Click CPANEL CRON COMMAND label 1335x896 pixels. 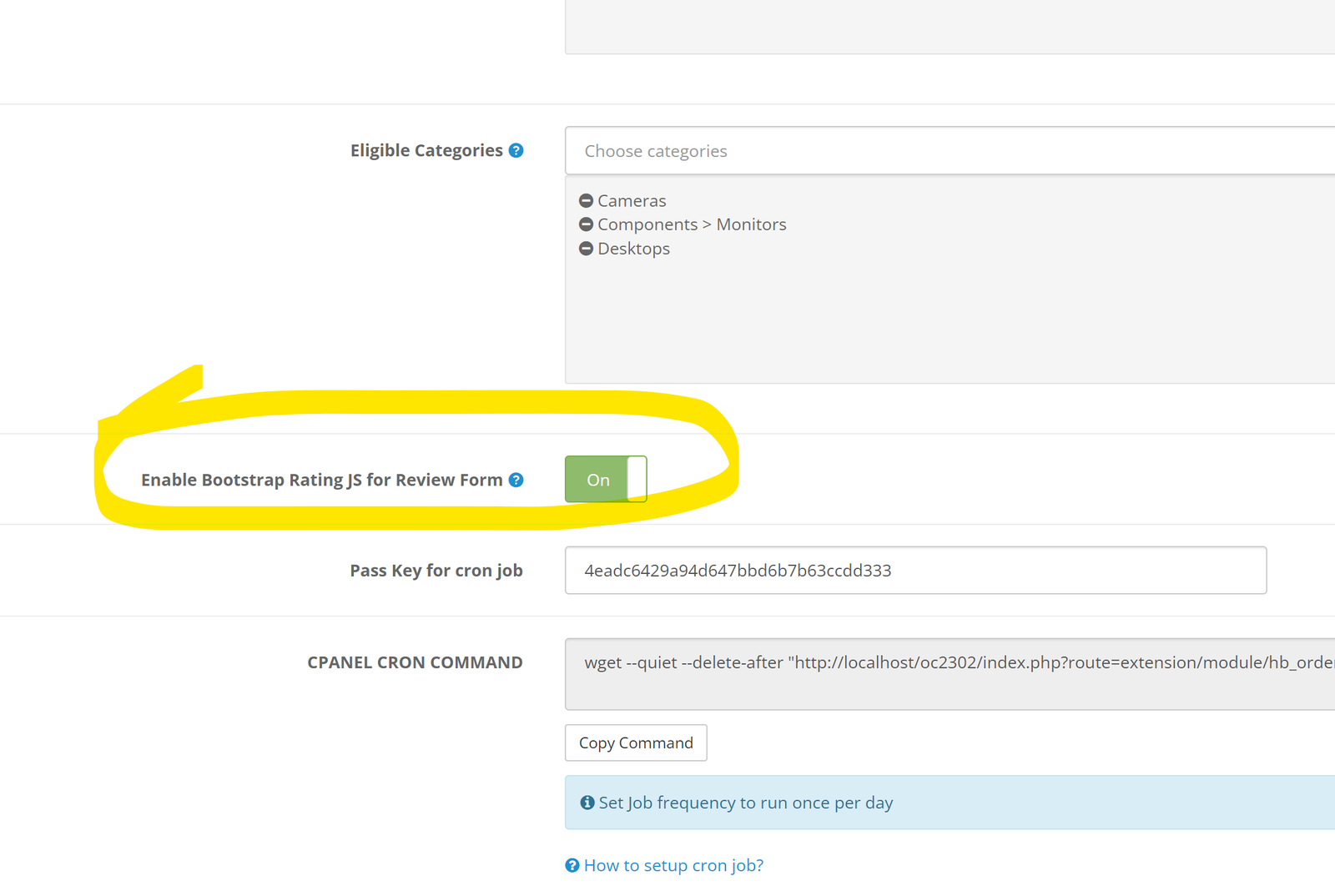pos(415,662)
